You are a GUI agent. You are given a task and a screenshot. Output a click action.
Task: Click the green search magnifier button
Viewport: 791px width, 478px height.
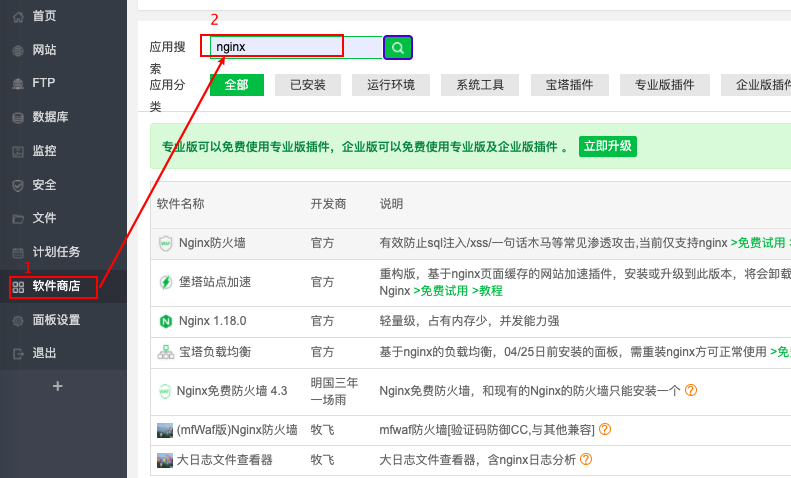coord(398,47)
